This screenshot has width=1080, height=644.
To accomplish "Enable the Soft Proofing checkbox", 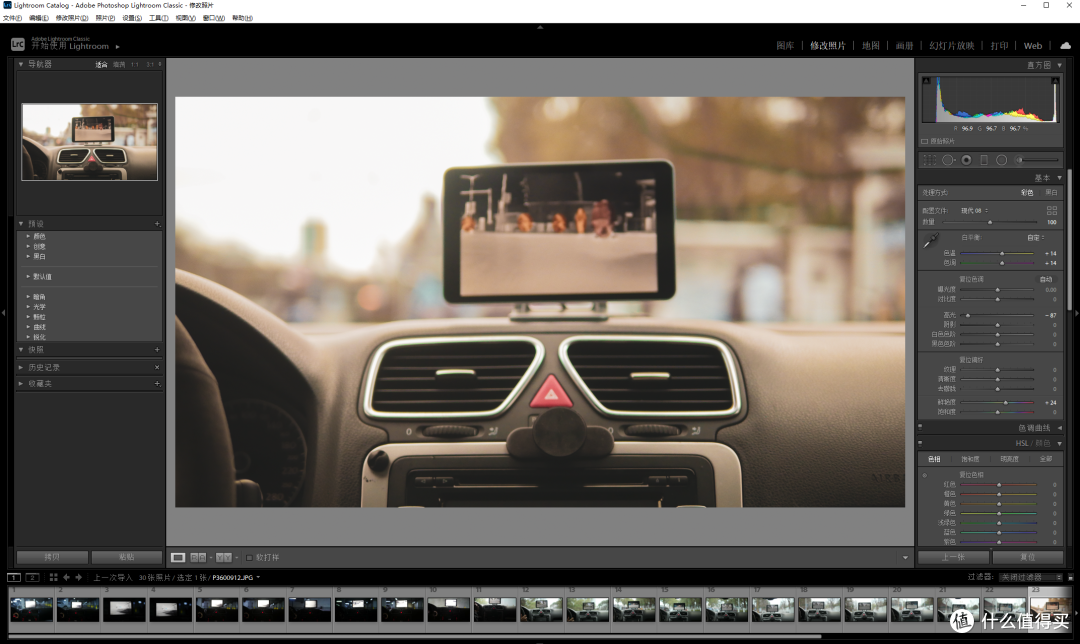I will [249, 557].
